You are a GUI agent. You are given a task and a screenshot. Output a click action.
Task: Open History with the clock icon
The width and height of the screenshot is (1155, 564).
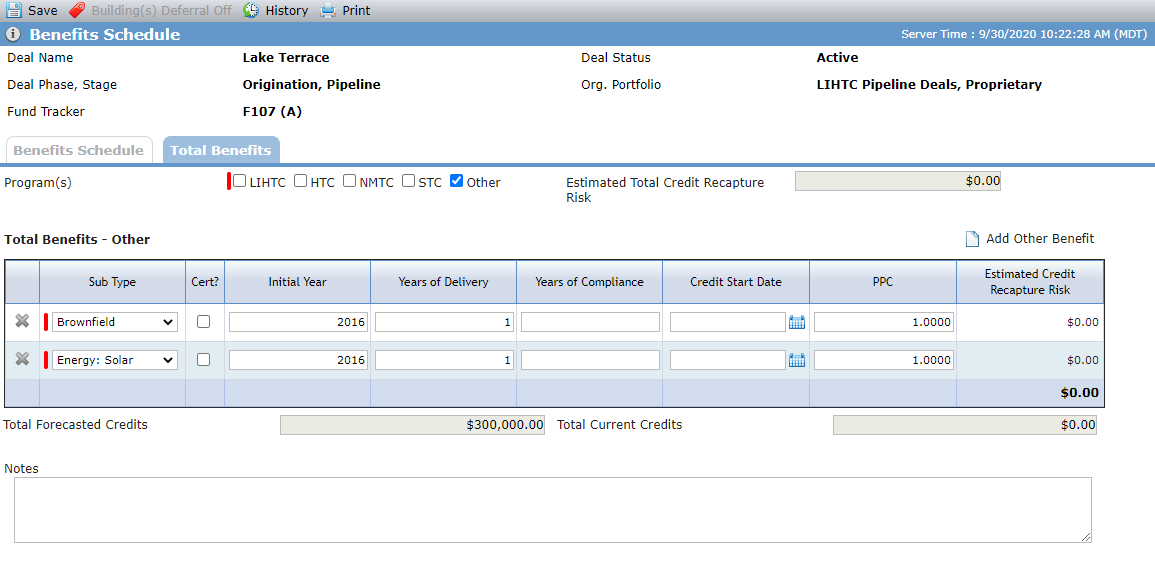(x=251, y=10)
